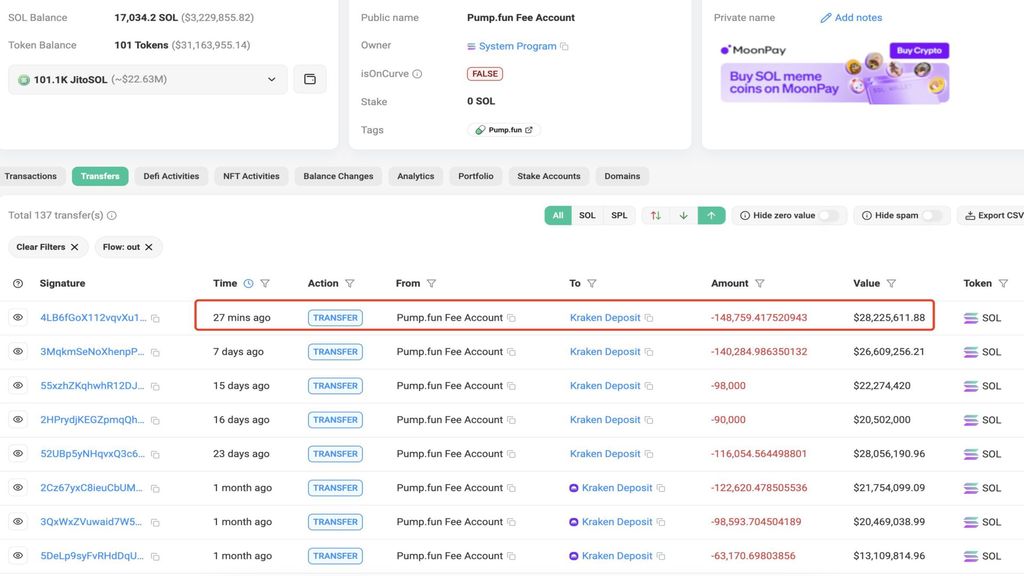This screenshot has height=576, width=1024.
Task: Open the Transactions tab
Action: pyautogui.click(x=31, y=176)
